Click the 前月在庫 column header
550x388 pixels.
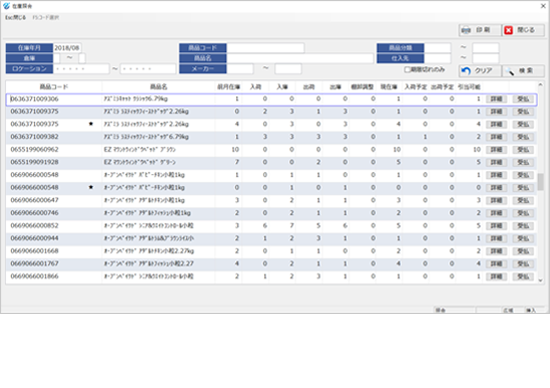pos(229,87)
